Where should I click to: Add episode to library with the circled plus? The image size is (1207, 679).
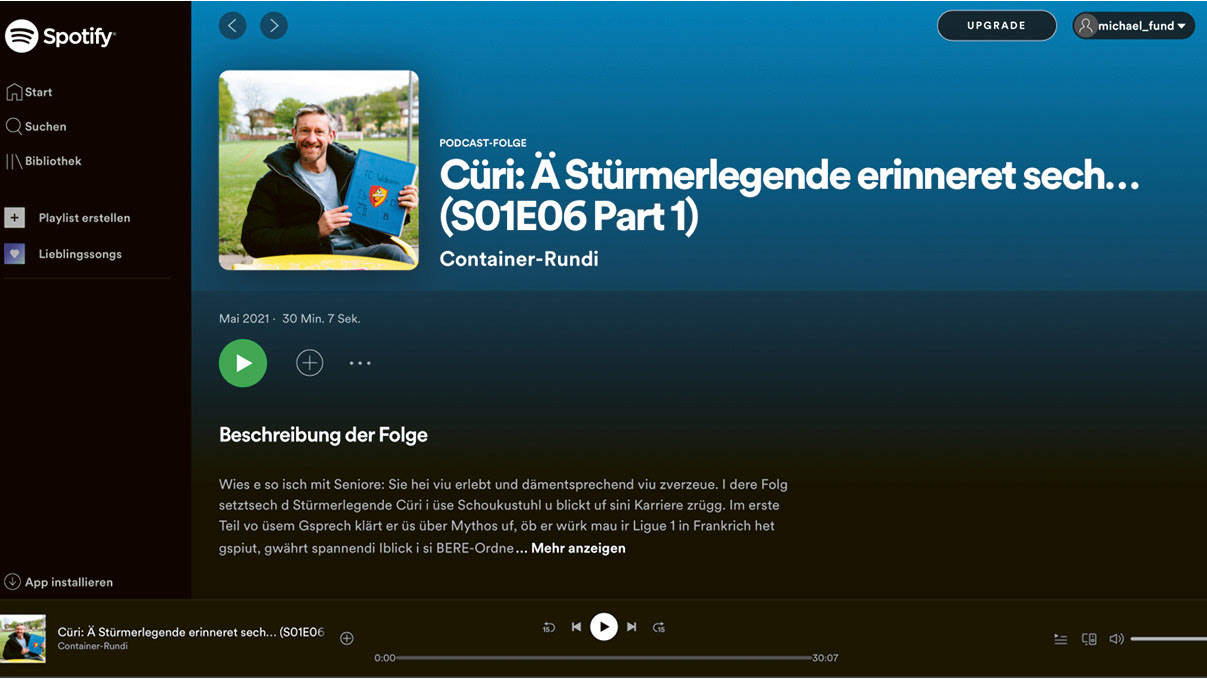click(310, 363)
